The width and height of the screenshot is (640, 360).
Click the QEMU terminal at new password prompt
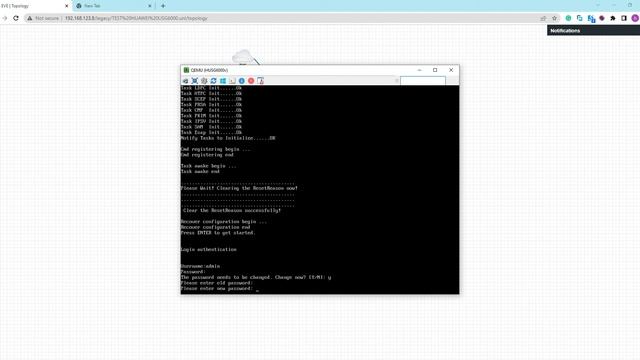(220, 289)
